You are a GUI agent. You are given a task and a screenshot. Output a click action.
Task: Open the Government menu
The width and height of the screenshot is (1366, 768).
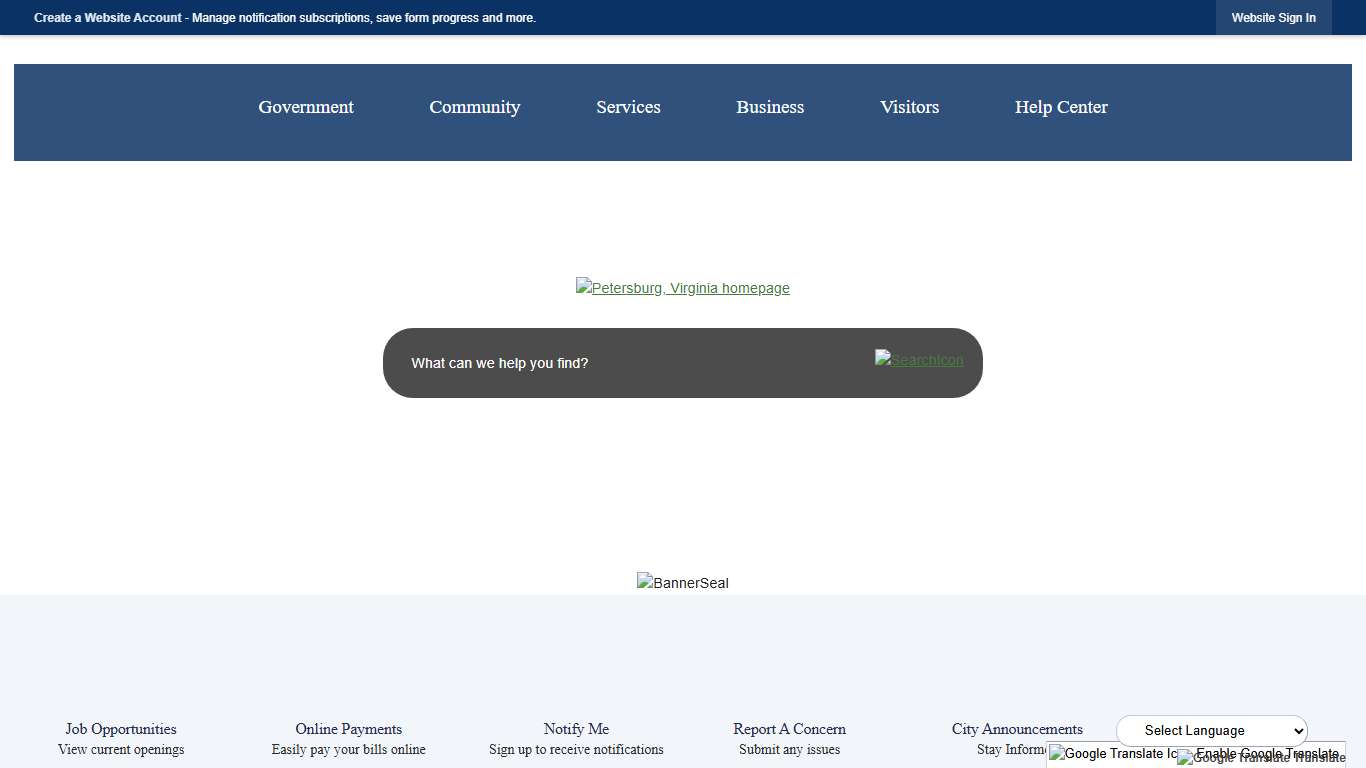click(x=306, y=107)
